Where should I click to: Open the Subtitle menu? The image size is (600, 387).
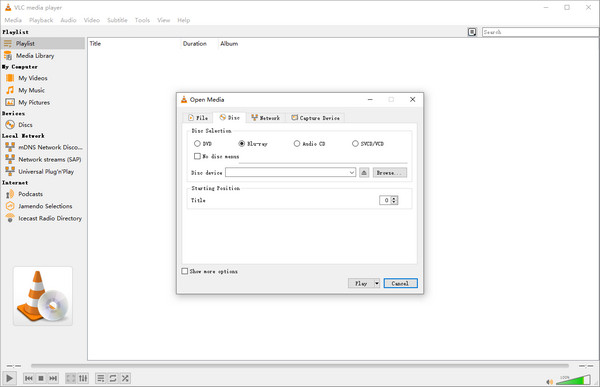[x=117, y=20]
